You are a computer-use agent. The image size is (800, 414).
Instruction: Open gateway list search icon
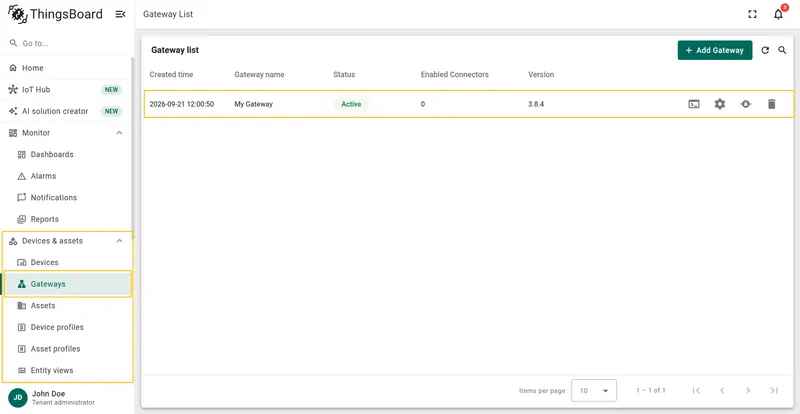click(x=782, y=50)
